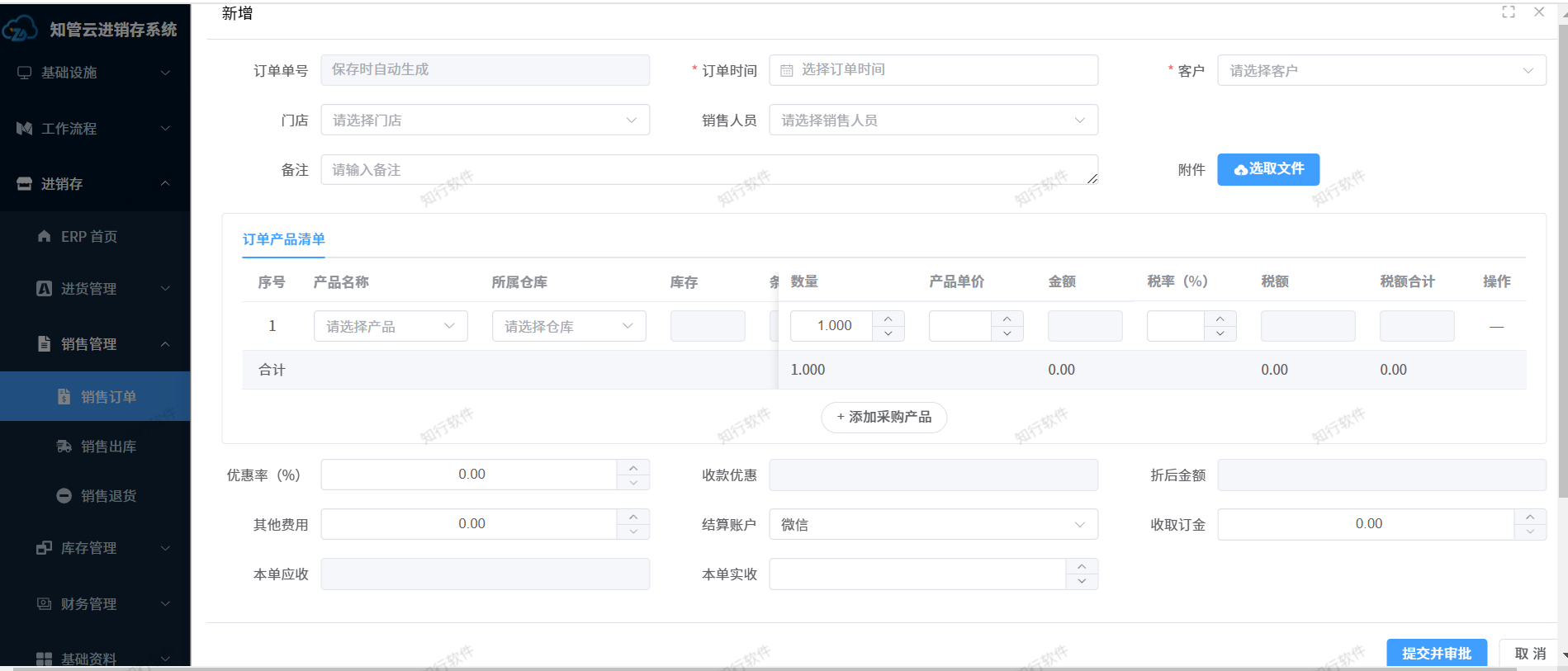Click the ERP 首页 home icon

(x=45, y=237)
